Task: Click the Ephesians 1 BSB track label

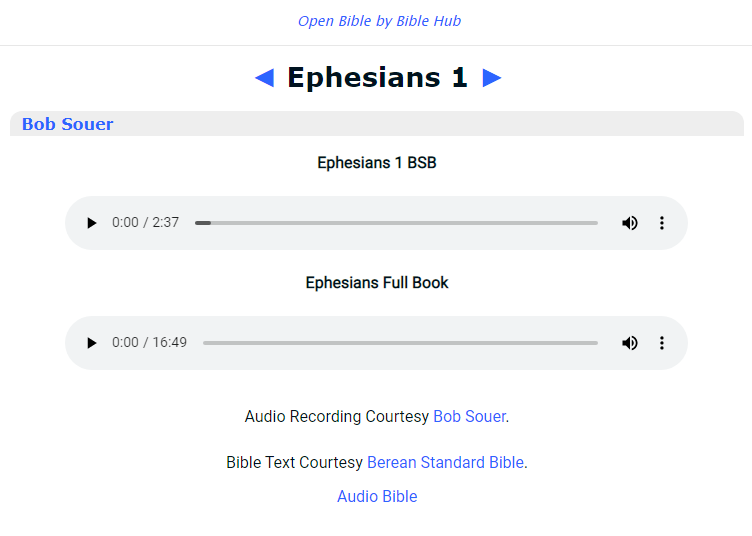Action: tap(377, 163)
